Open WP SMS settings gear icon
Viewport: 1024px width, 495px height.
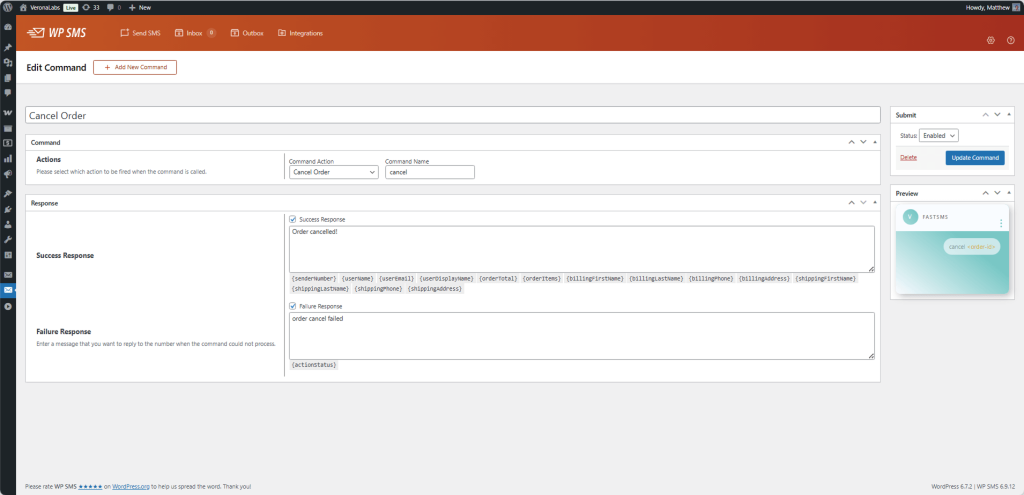pos(990,41)
